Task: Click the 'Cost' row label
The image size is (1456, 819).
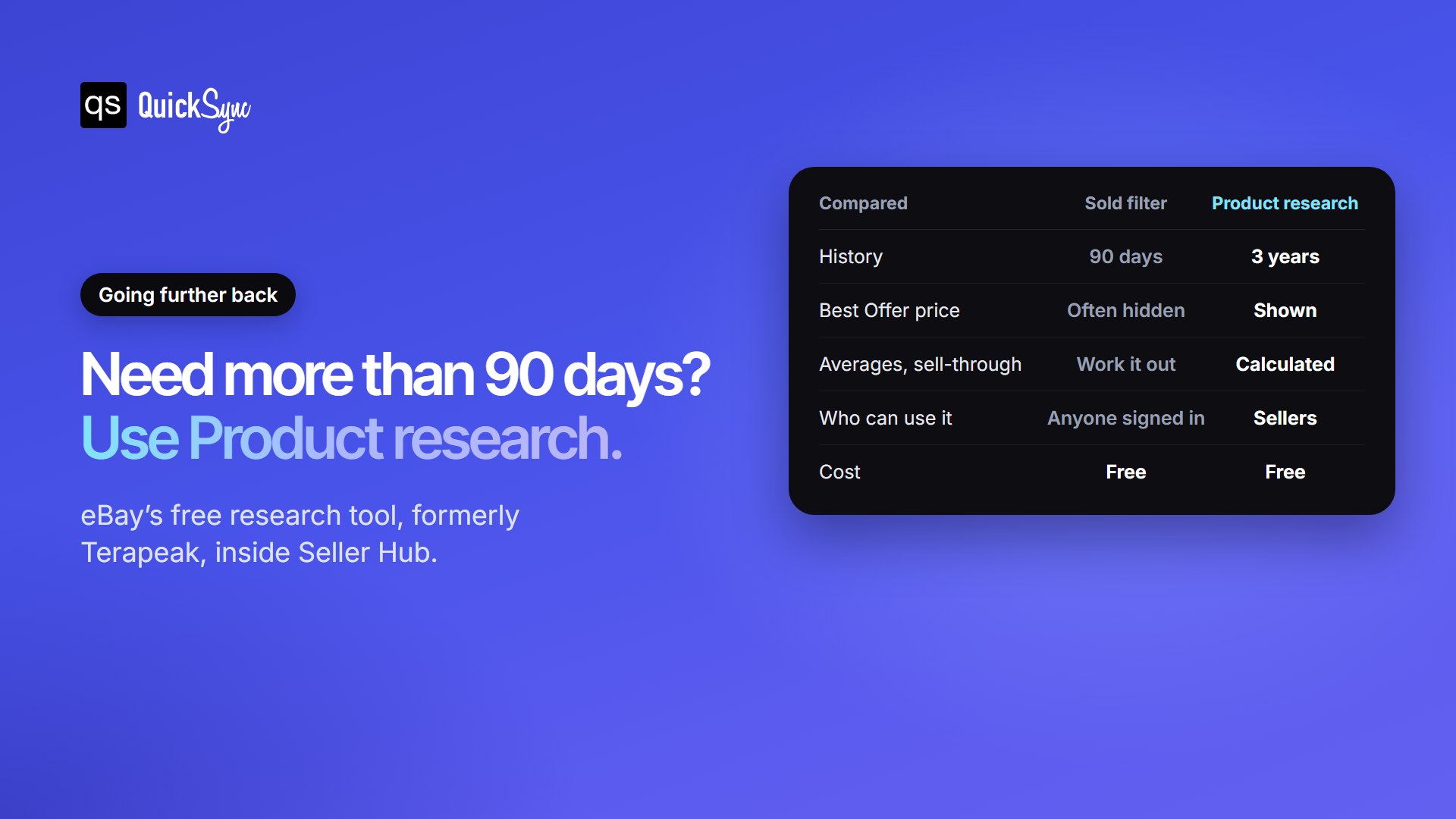Action: [839, 472]
